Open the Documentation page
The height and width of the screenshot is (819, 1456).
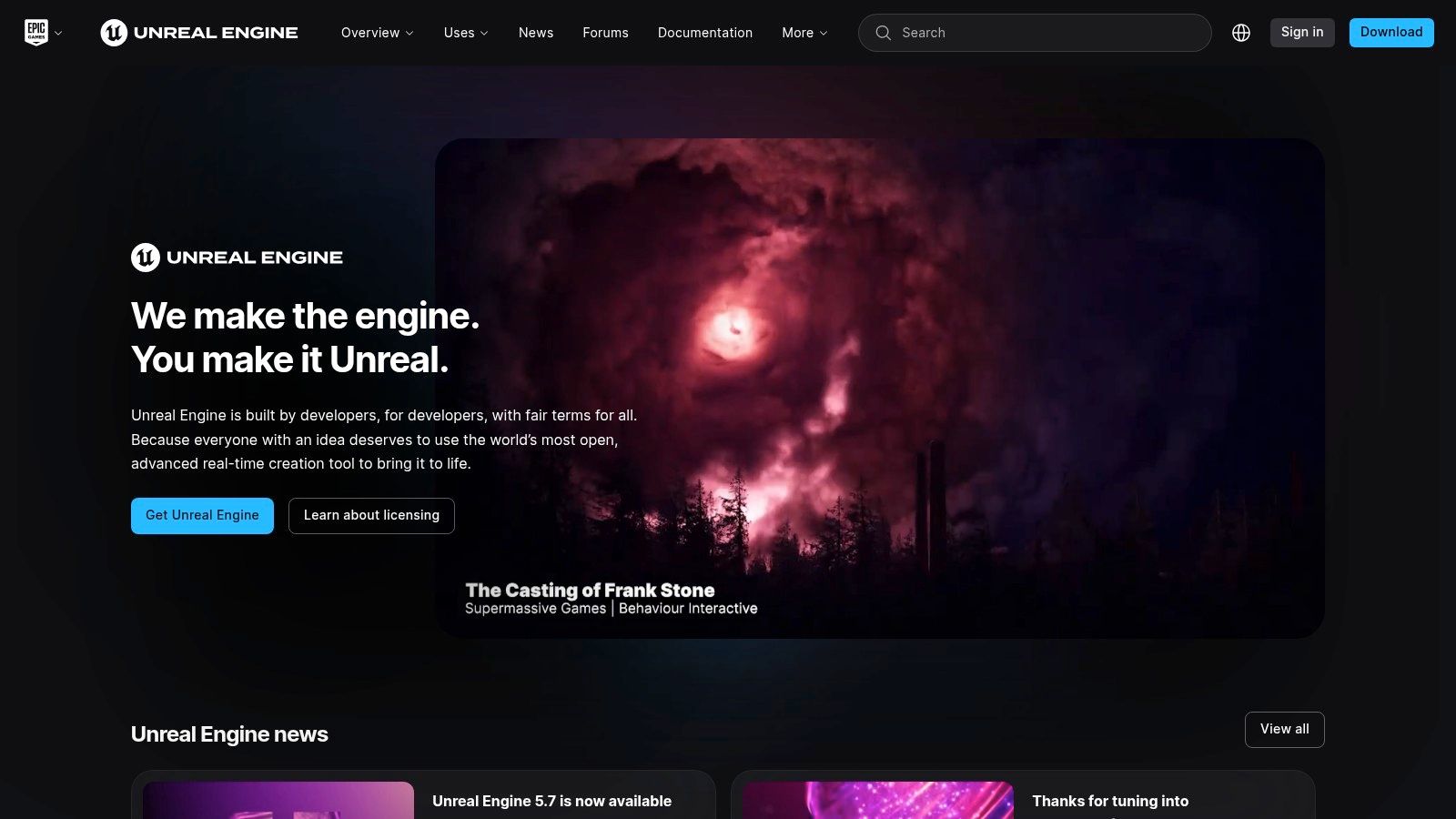[x=704, y=33]
